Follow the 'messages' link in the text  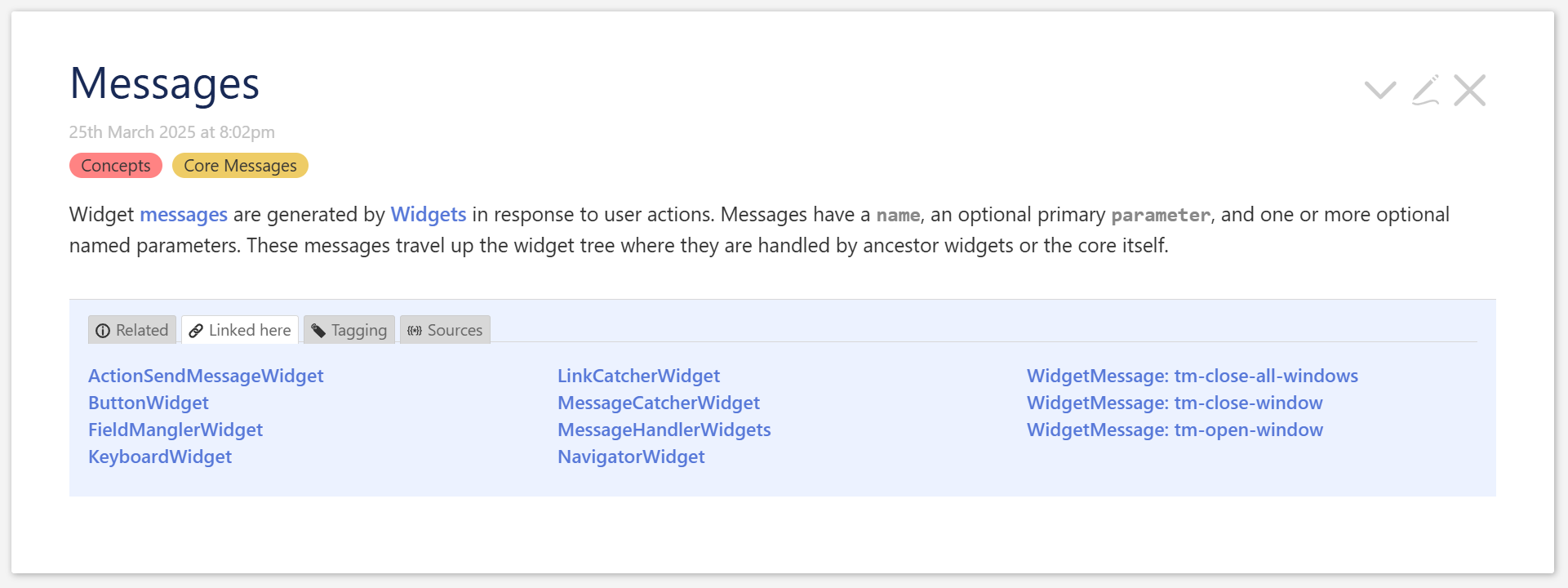coord(184,215)
